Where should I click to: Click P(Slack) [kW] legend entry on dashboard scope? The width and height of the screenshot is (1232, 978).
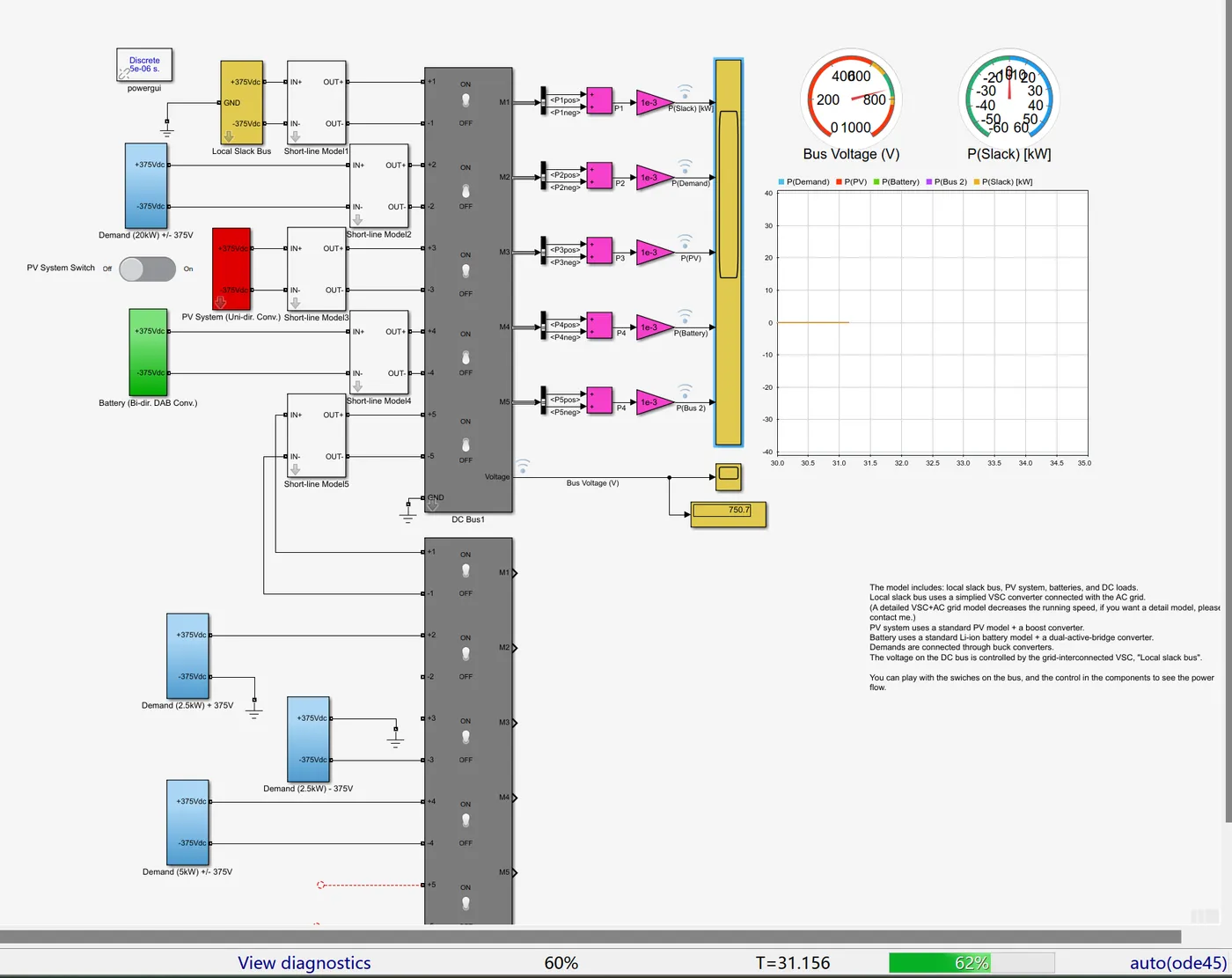coord(1002,182)
